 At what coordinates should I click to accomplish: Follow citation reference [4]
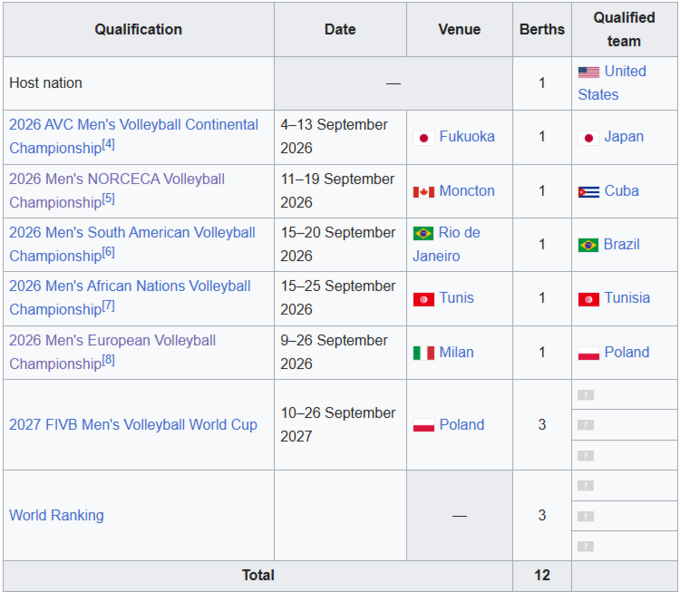[x=108, y=144]
